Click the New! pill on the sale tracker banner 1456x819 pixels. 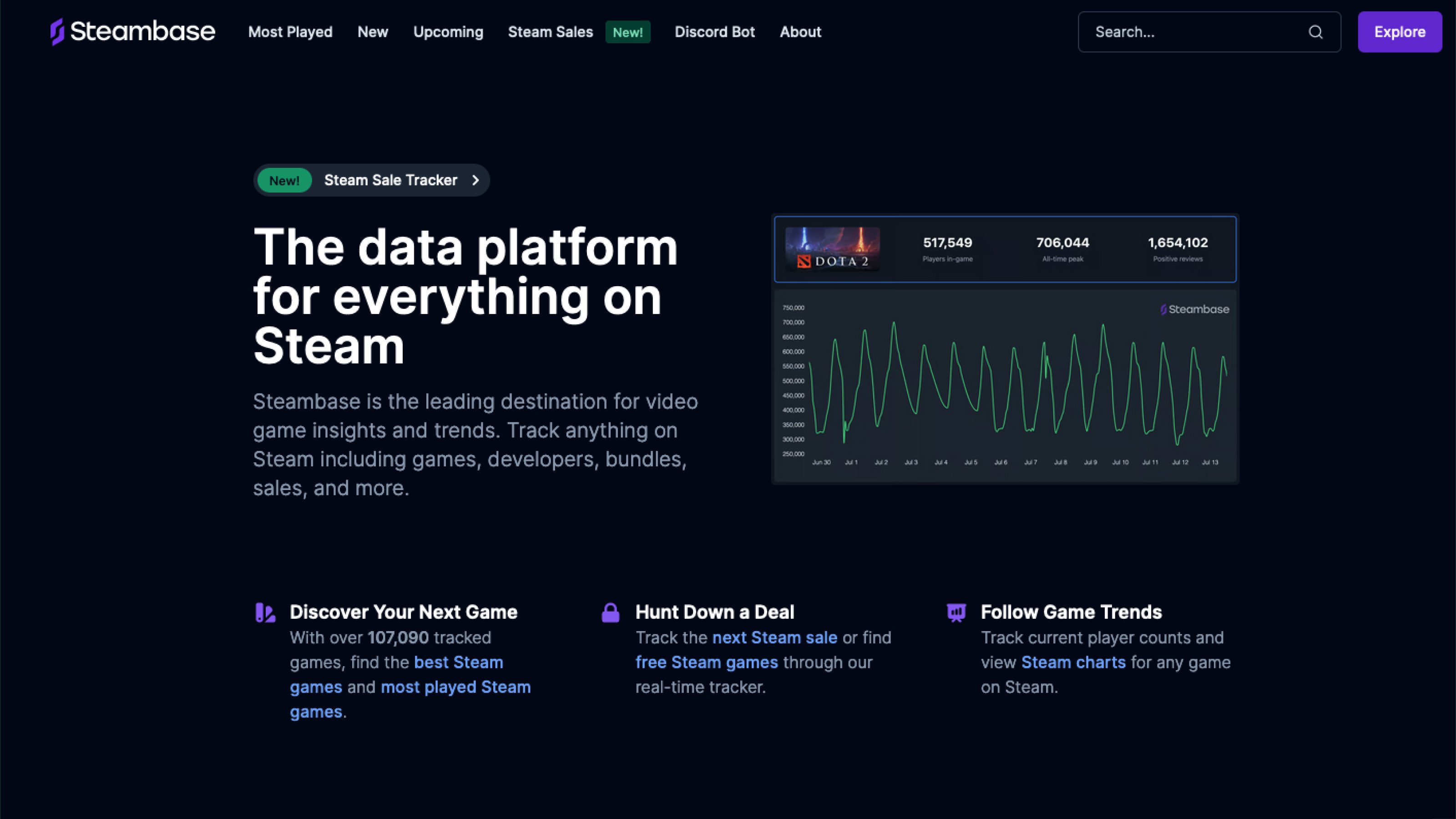coord(284,180)
